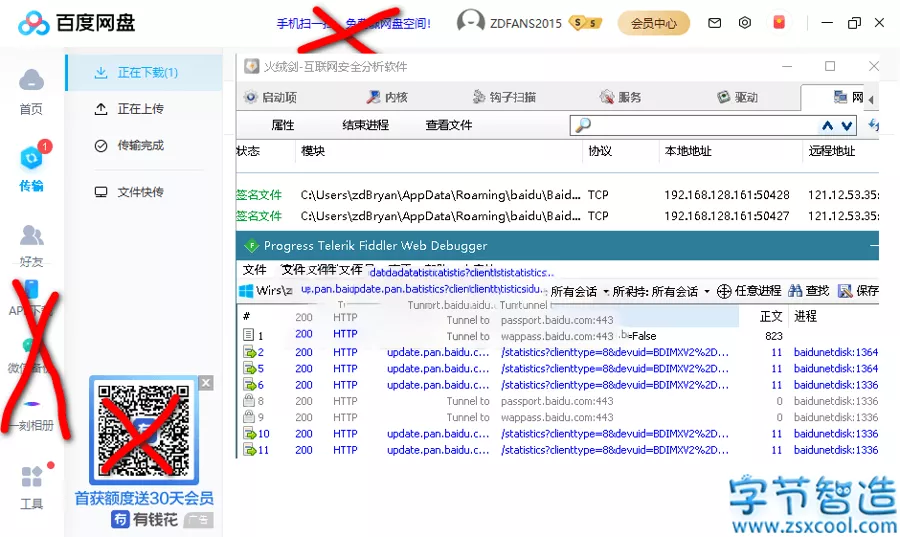The width and height of the screenshot is (900, 537).
Task: Select Fiddler session 10 row icon
Action: [250, 434]
